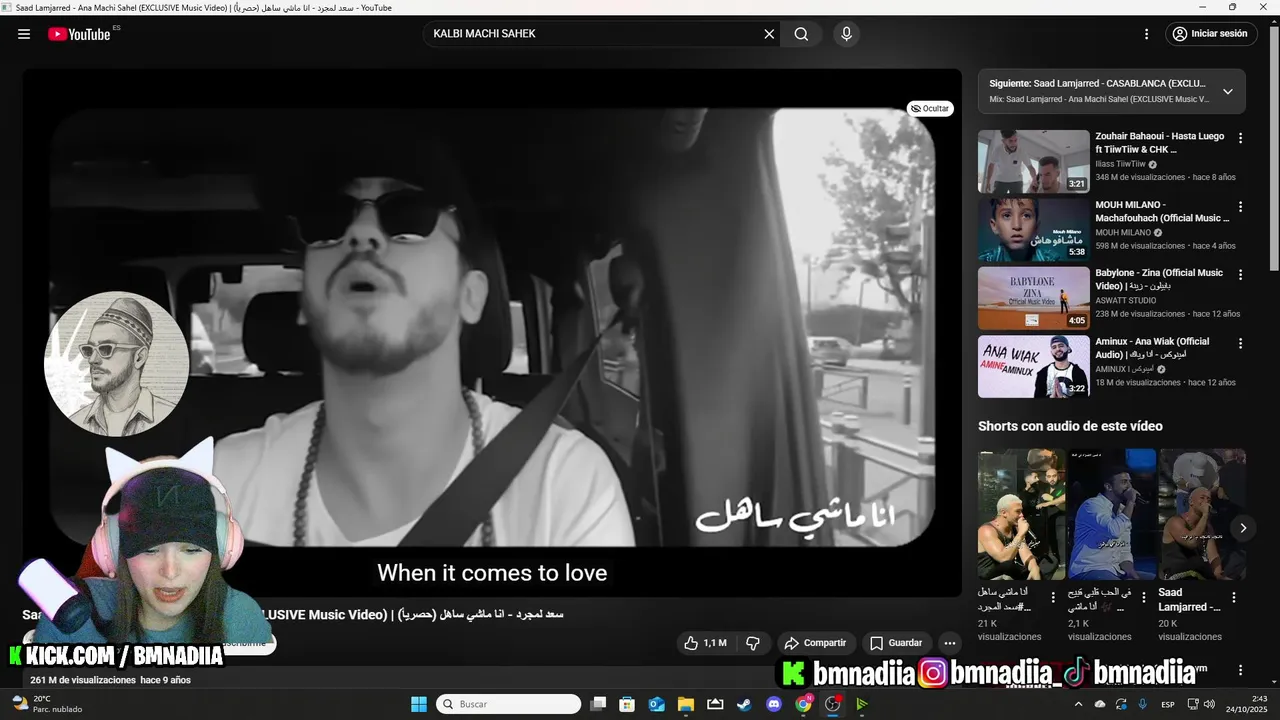Open network and volume quick settings
The image size is (1280, 720).
(x=1203, y=704)
